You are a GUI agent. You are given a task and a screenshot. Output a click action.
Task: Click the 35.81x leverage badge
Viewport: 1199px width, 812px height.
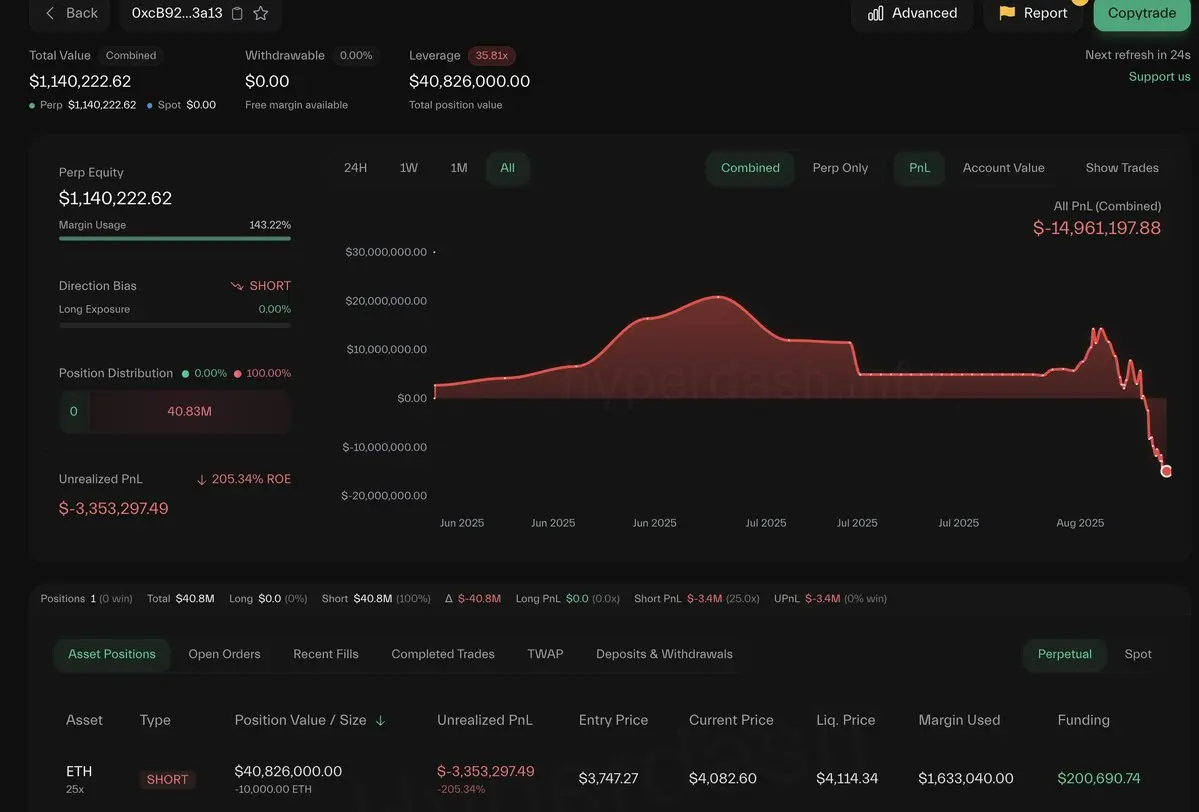pos(492,56)
